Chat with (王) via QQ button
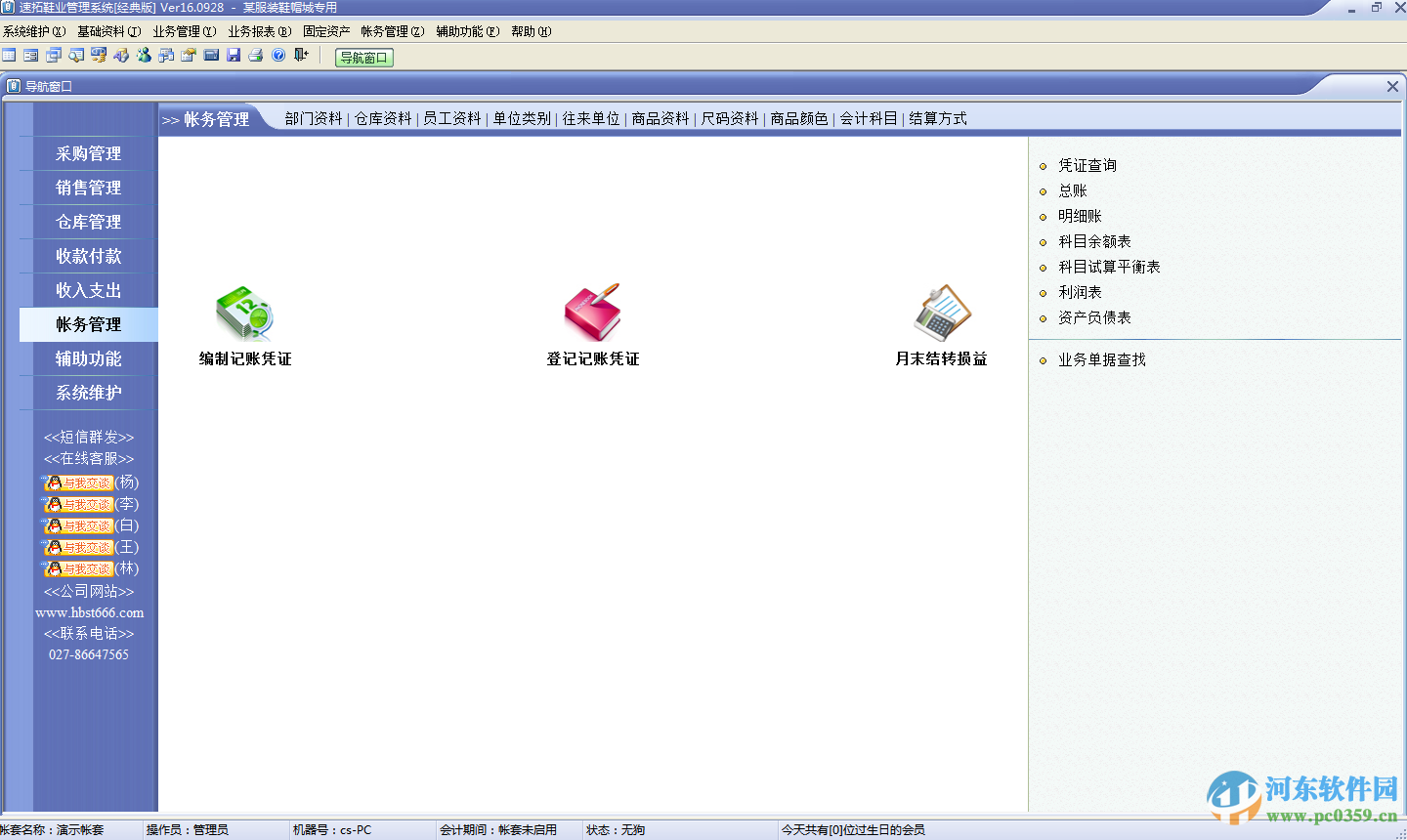 [78, 547]
